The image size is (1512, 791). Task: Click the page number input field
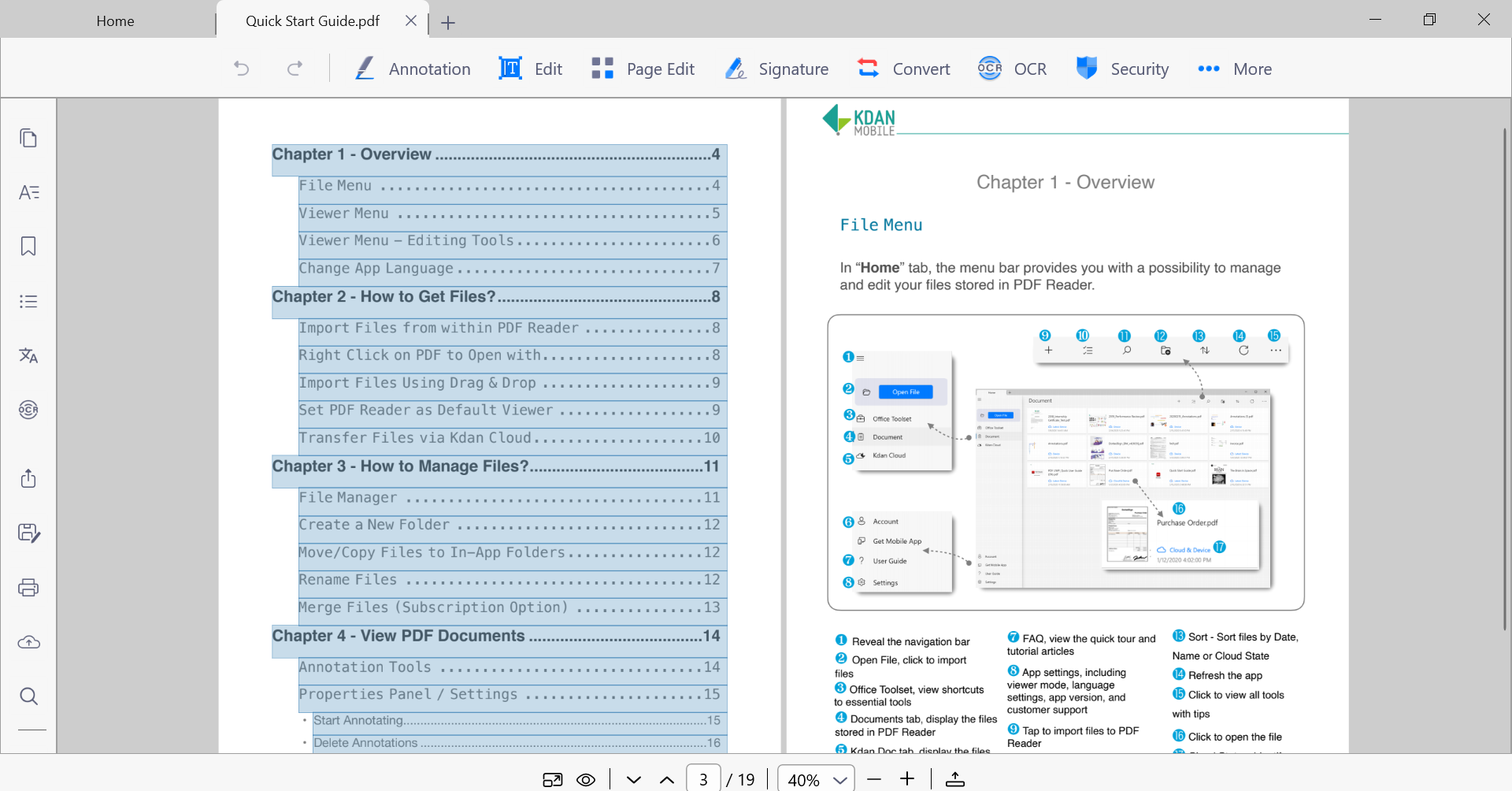click(x=703, y=779)
